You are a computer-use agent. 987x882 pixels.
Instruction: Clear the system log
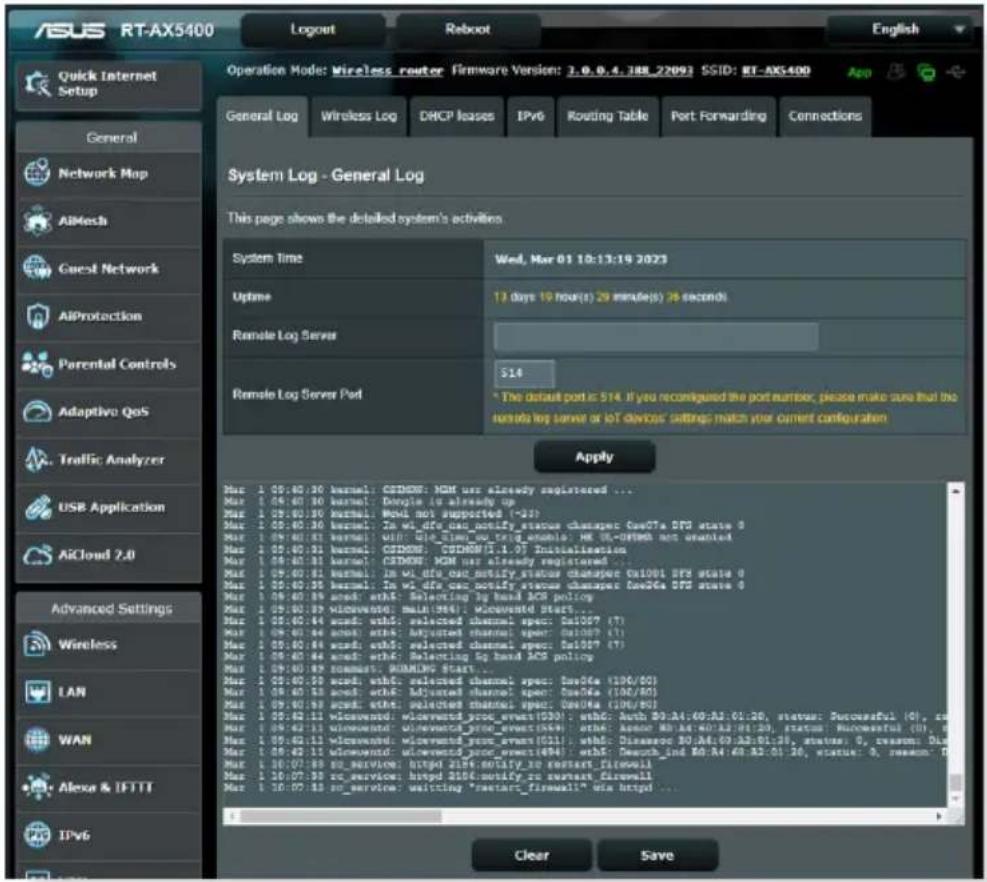pos(532,855)
